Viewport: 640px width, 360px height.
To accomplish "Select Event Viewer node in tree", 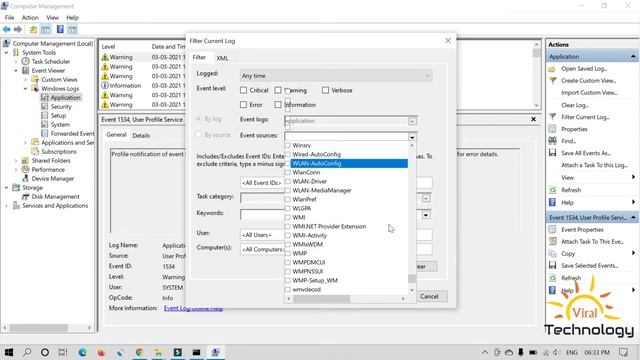I will [x=48, y=71].
